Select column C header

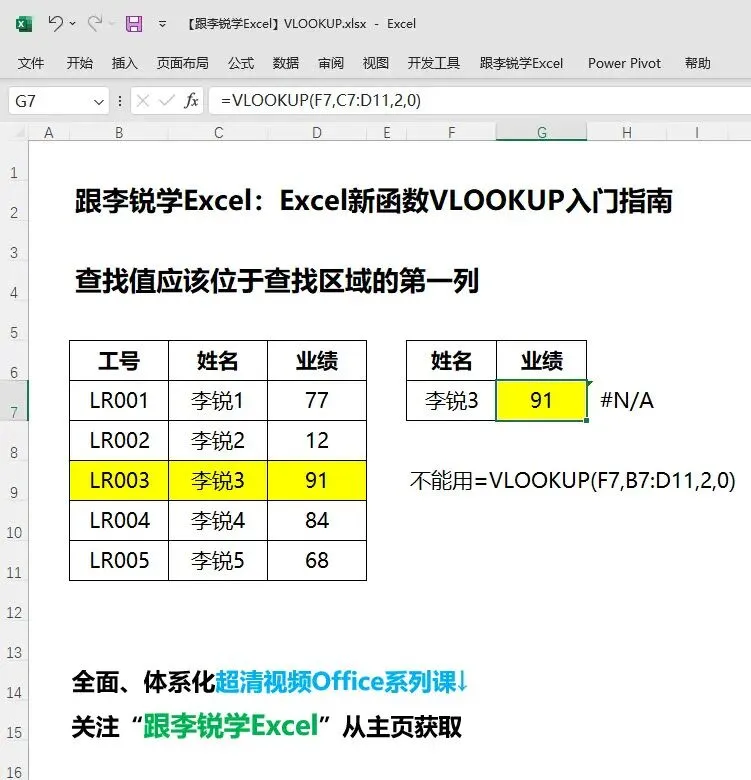[218, 132]
